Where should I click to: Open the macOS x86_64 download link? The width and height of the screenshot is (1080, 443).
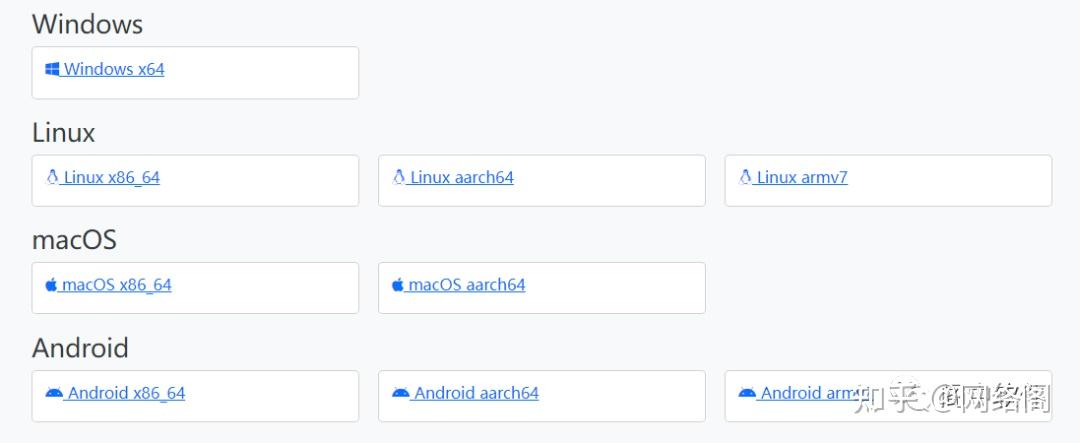coord(117,285)
